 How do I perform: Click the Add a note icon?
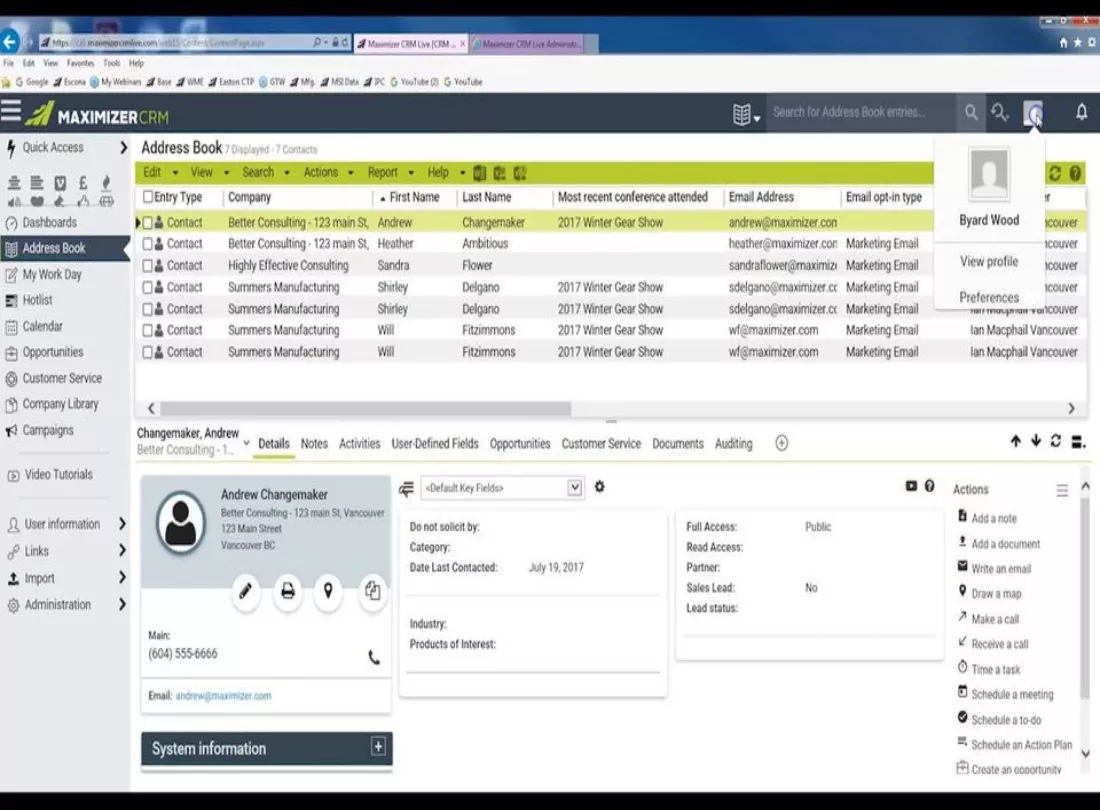point(962,516)
